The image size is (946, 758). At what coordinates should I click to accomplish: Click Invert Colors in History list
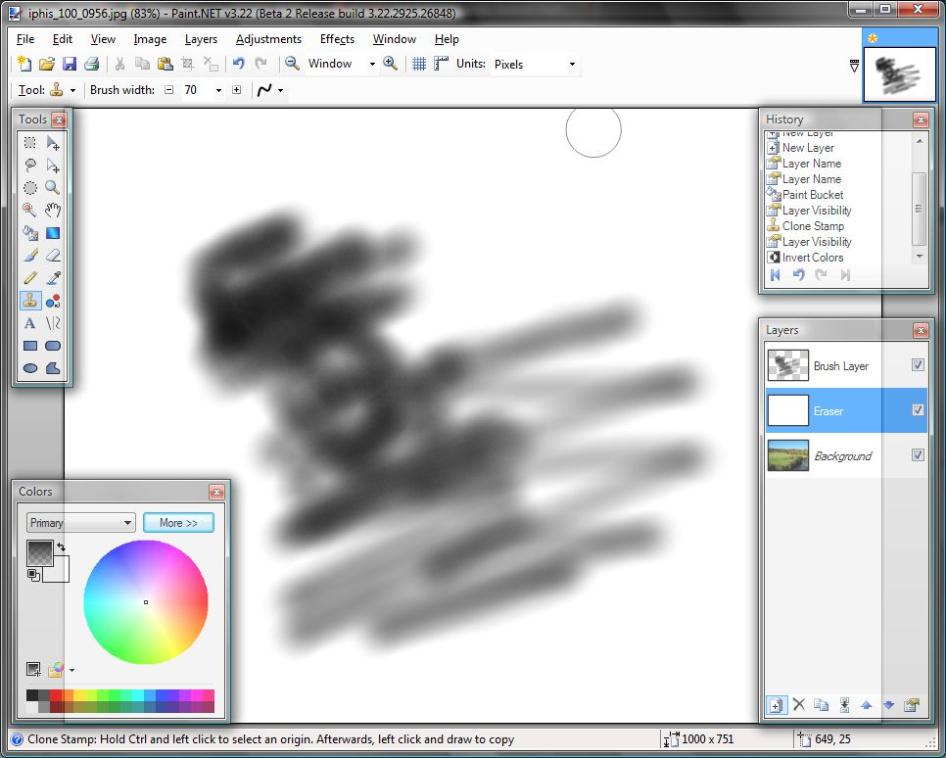tap(812, 257)
